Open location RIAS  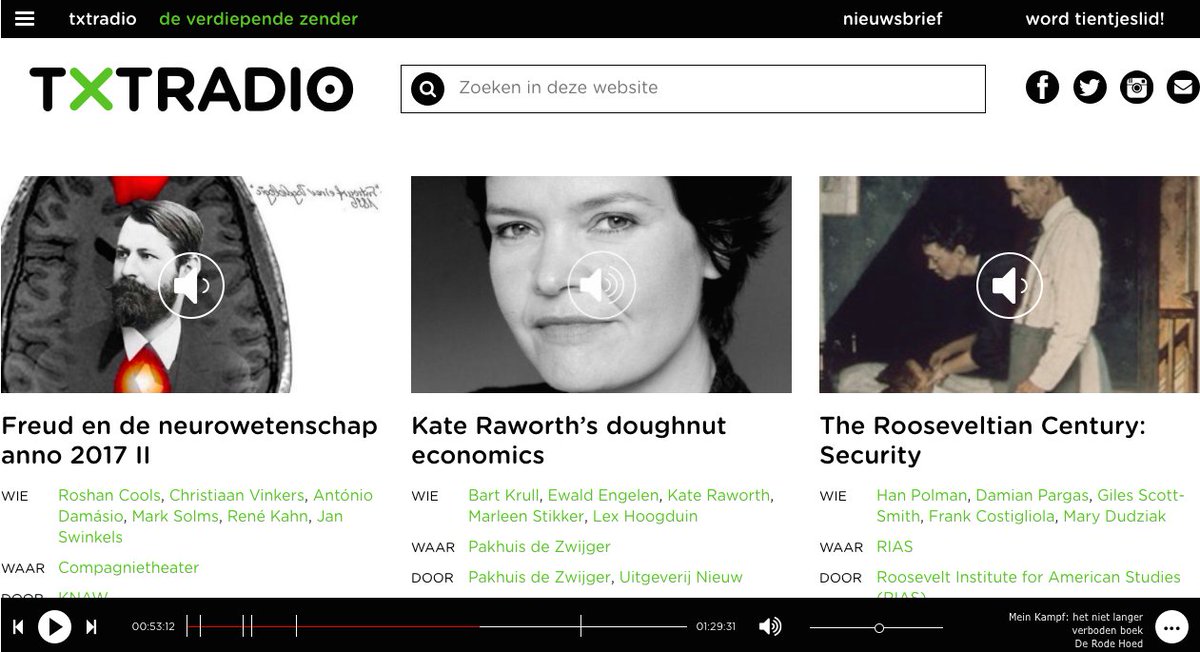pos(894,546)
